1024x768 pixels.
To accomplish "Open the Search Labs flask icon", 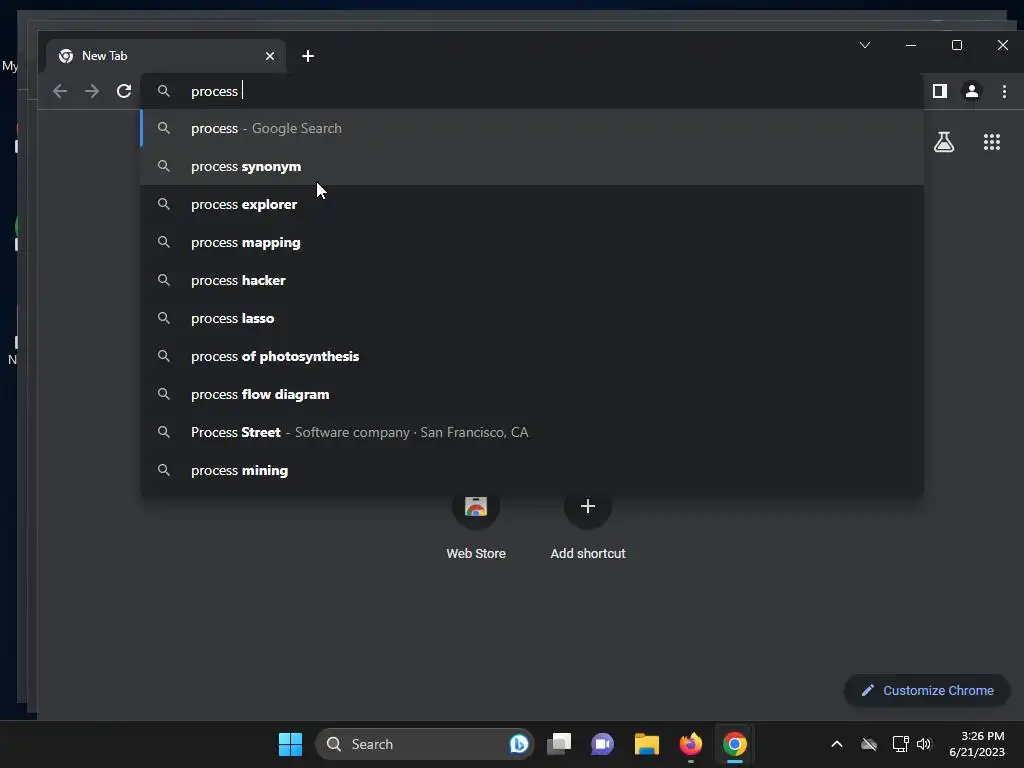I will point(944,142).
